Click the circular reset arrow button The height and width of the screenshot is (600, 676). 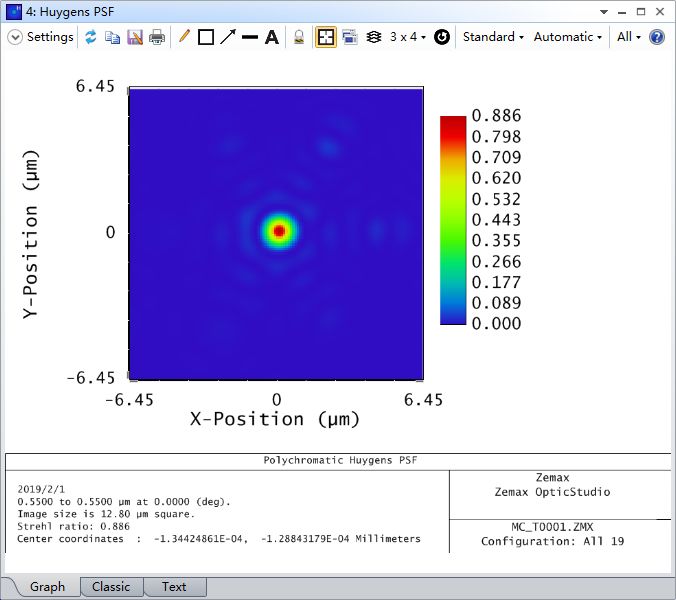(x=442, y=37)
